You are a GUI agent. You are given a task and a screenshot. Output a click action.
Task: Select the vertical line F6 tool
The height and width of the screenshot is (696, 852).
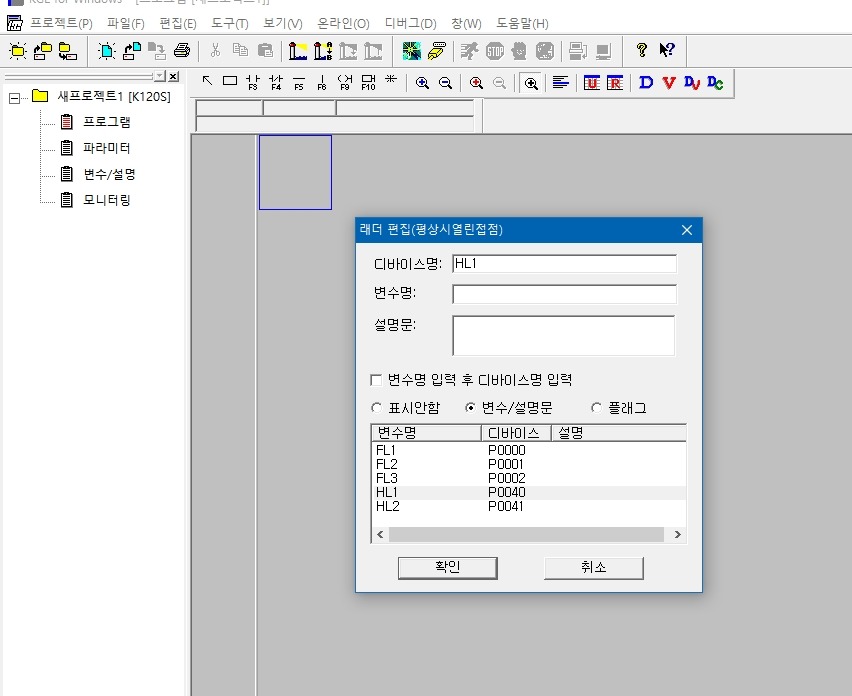point(322,82)
